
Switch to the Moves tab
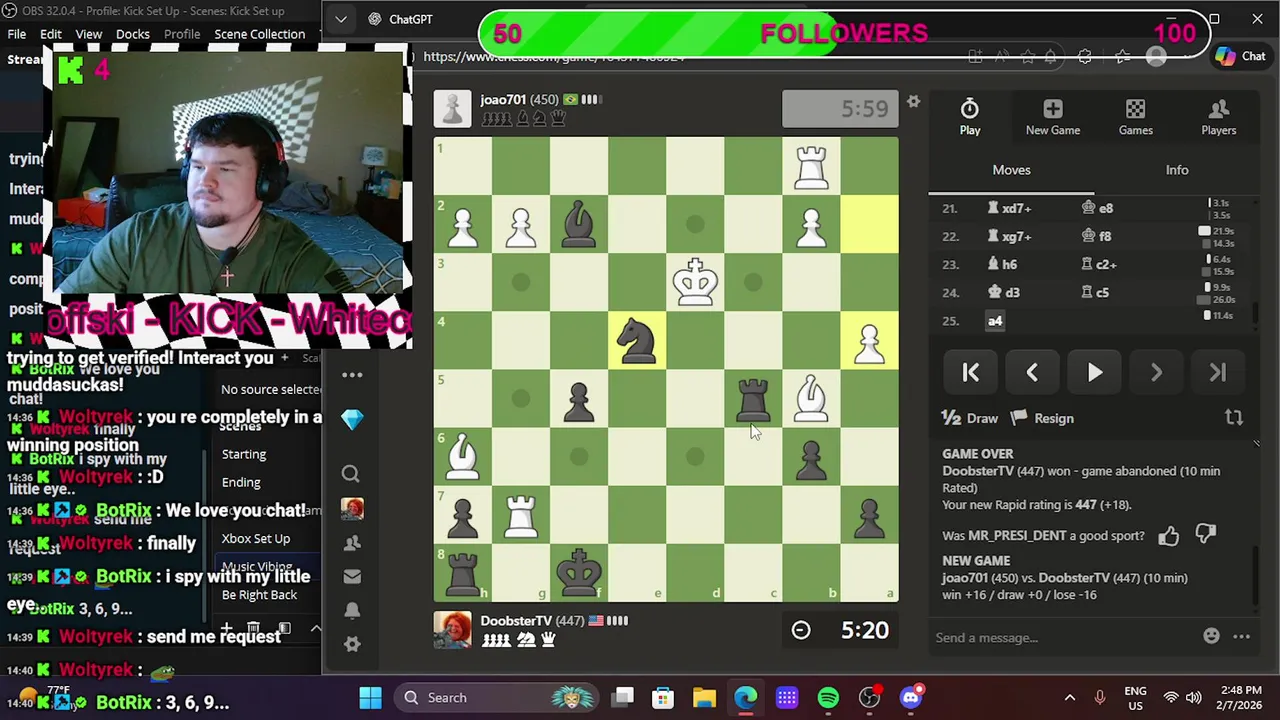(1011, 170)
